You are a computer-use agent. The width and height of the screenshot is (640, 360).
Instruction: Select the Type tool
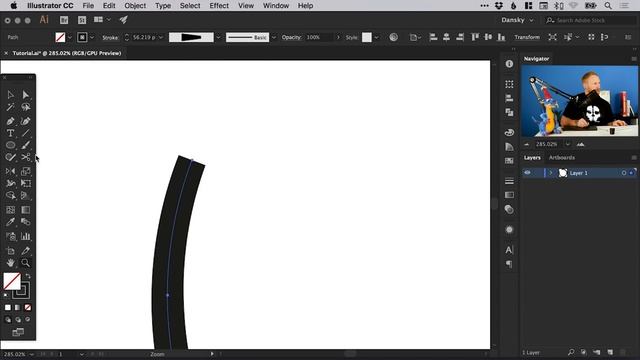click(x=11, y=133)
